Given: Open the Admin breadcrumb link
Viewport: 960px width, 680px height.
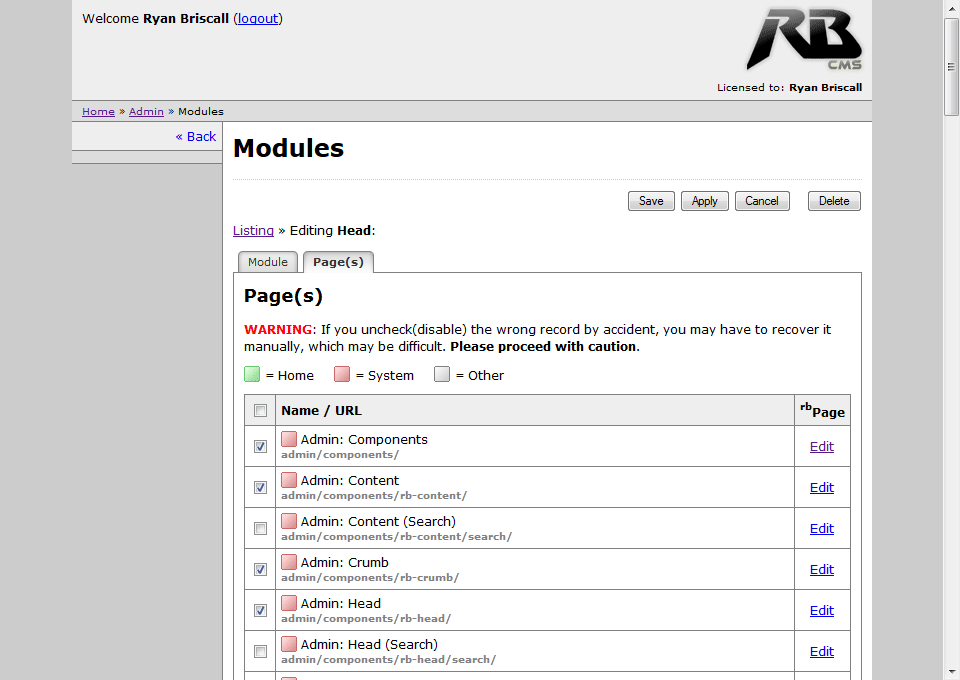Looking at the screenshot, I should (146, 111).
